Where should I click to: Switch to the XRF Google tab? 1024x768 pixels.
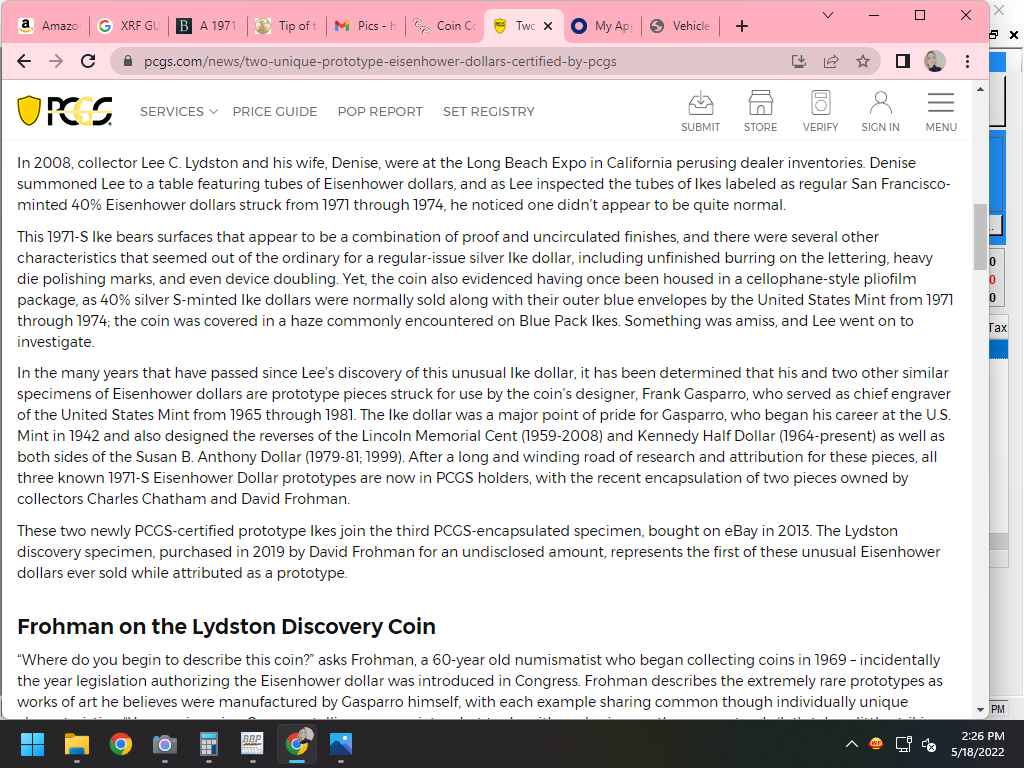(x=128, y=26)
